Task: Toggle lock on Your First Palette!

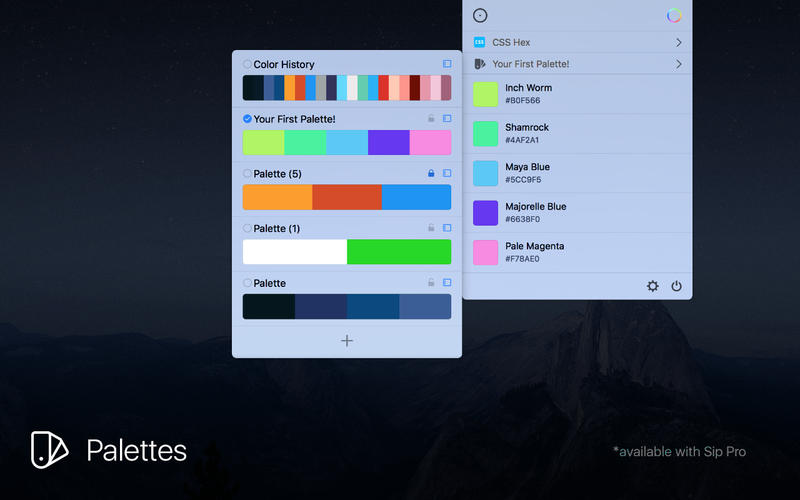Action: click(x=431, y=118)
